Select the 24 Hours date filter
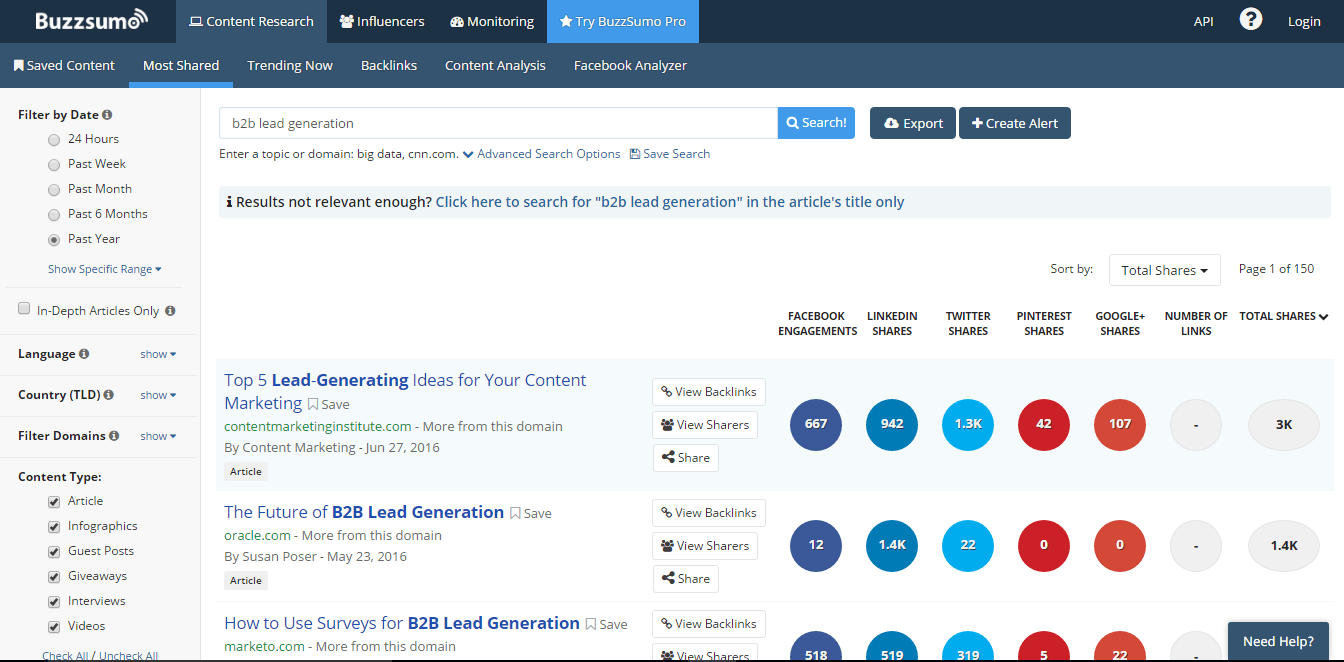1344x662 pixels. click(x=54, y=140)
